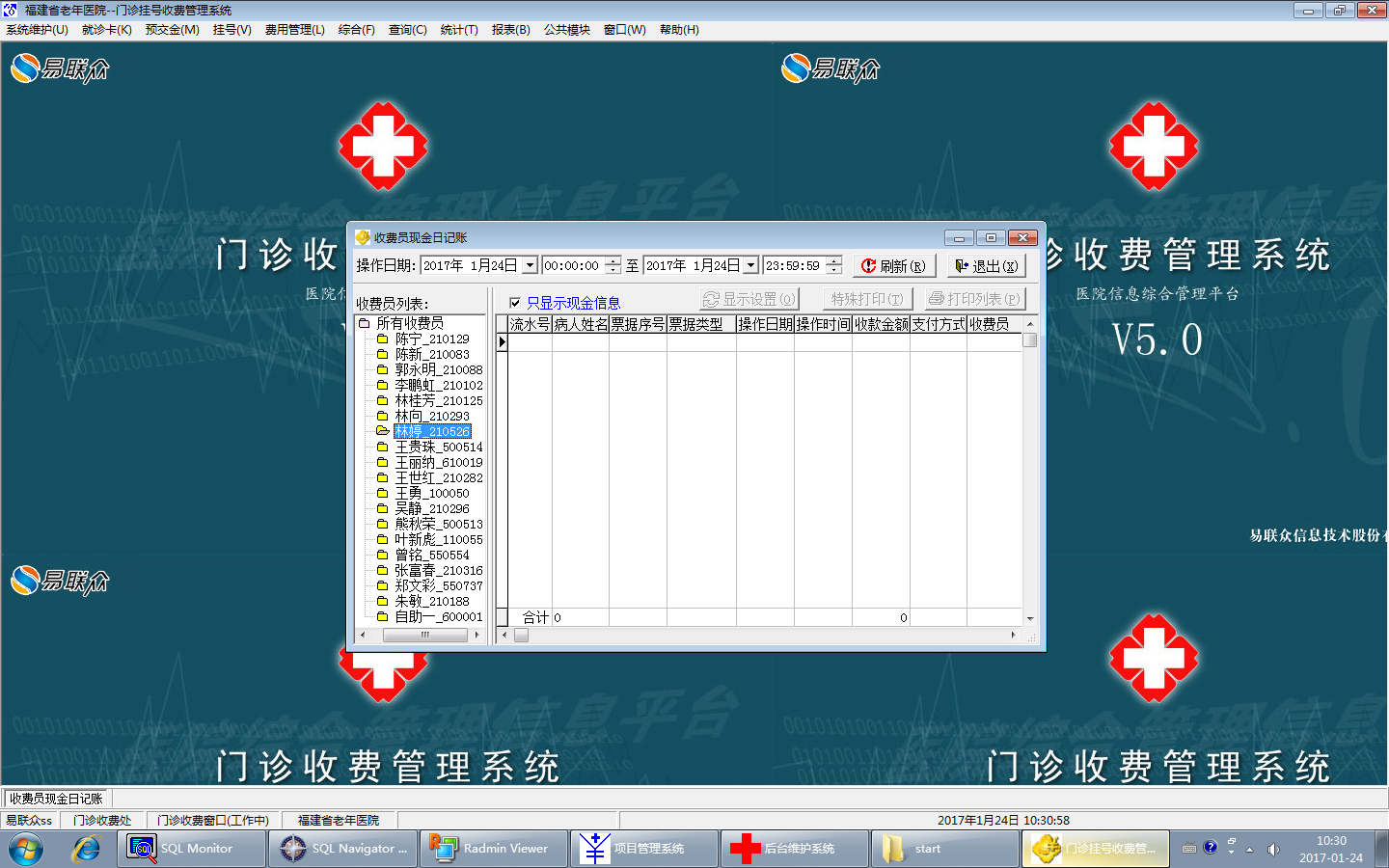The image size is (1389, 868).
Task: Click folder icon of 郭永明_210088
Action: 382,369
